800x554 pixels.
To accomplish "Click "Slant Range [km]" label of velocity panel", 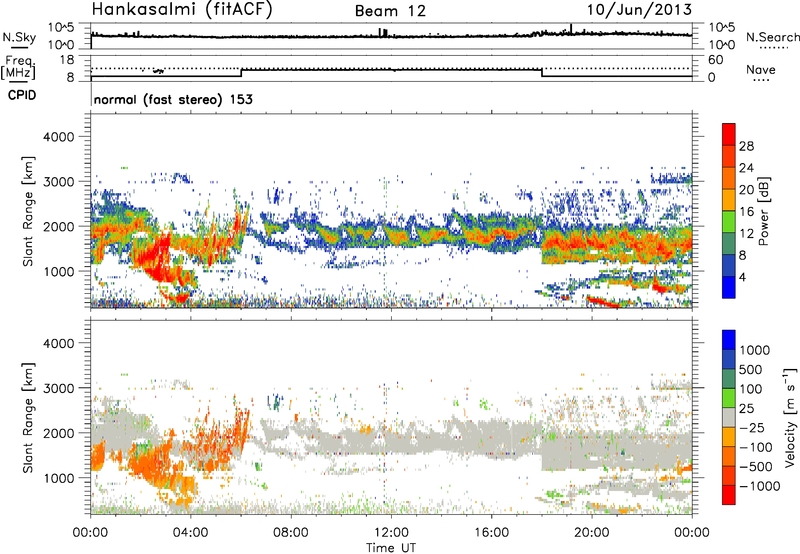I will (x=29, y=417).
